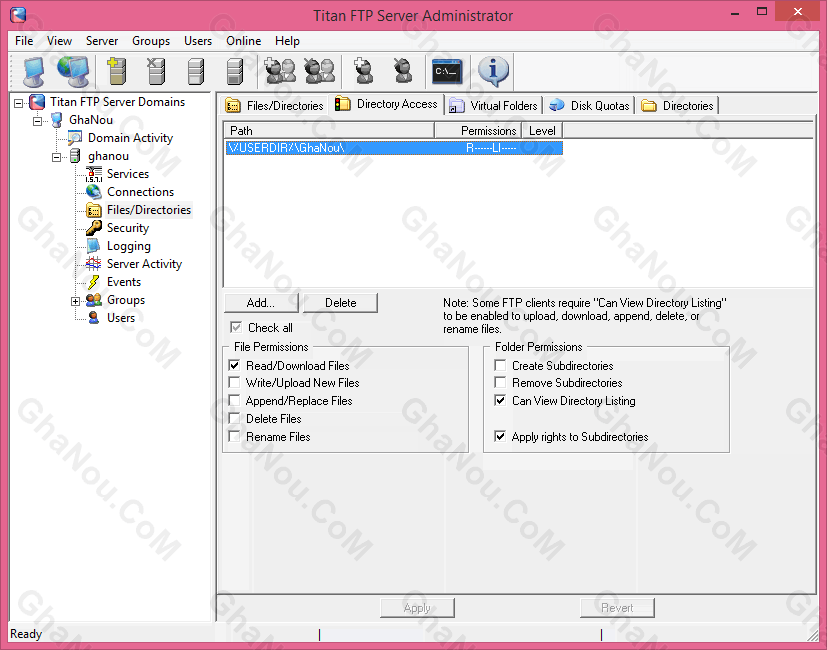
Task: Open the Groups menu
Action: [x=151, y=41]
